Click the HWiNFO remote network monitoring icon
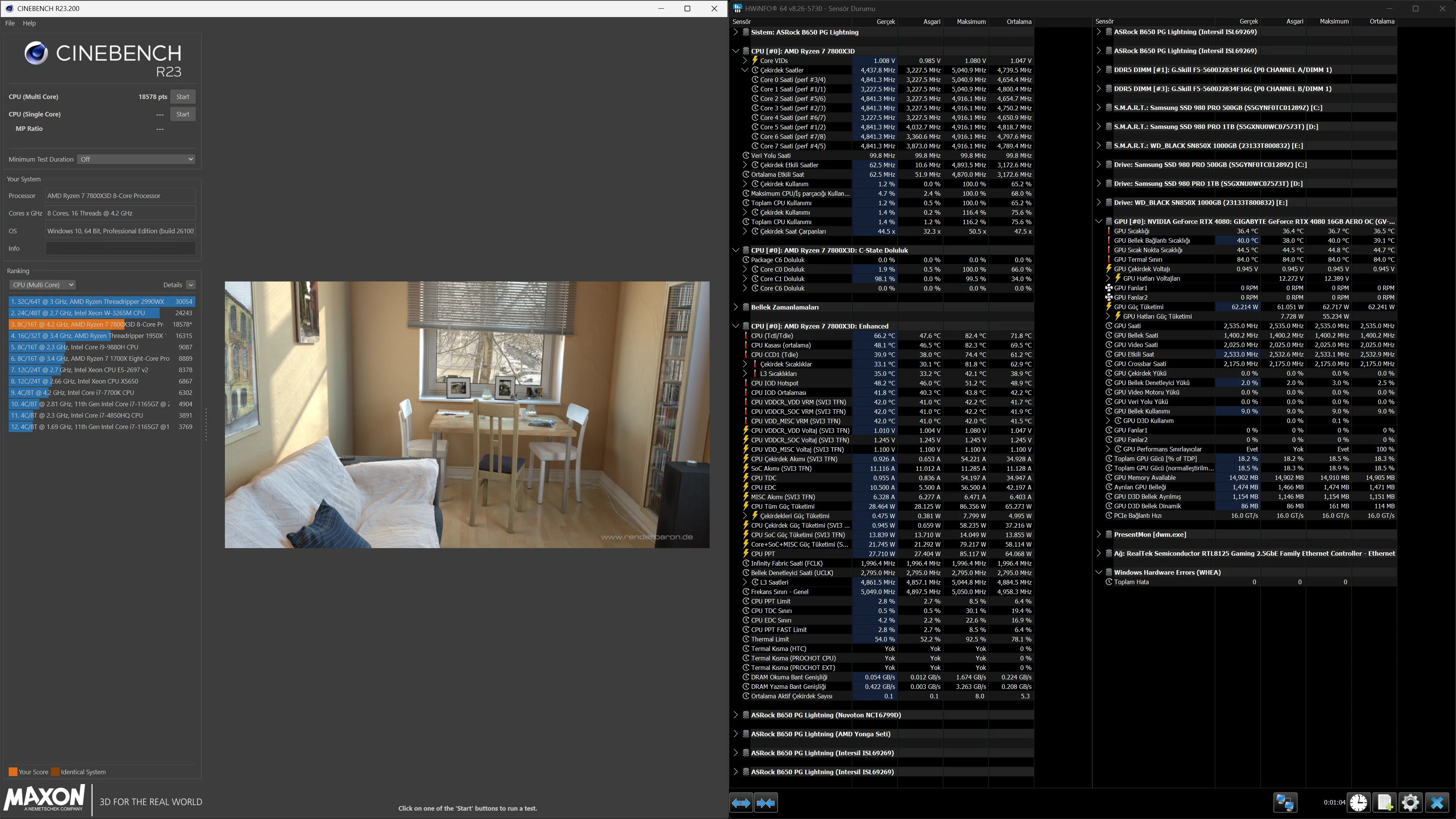Viewport: 1456px width, 819px height. [1285, 803]
